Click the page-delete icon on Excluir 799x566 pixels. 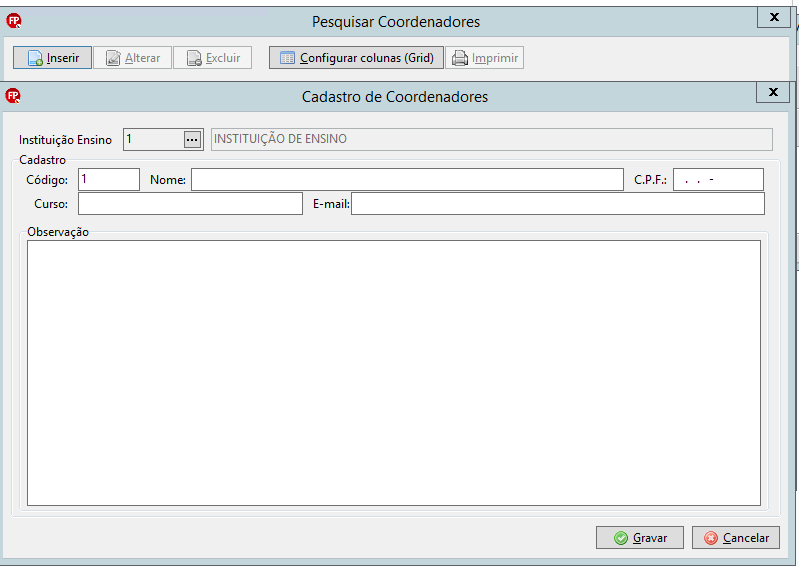[x=194, y=58]
